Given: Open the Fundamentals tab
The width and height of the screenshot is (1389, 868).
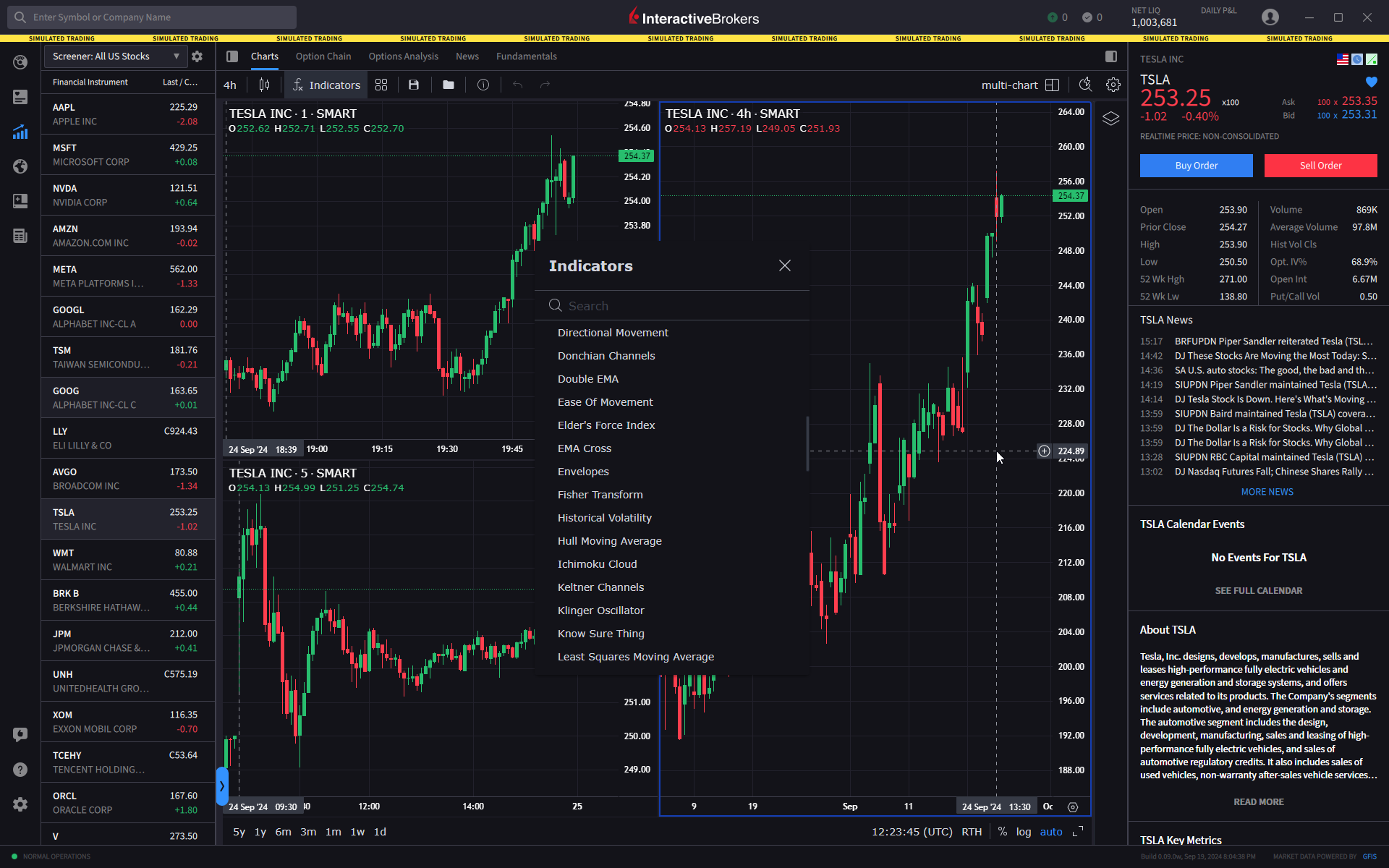Looking at the screenshot, I should (526, 56).
